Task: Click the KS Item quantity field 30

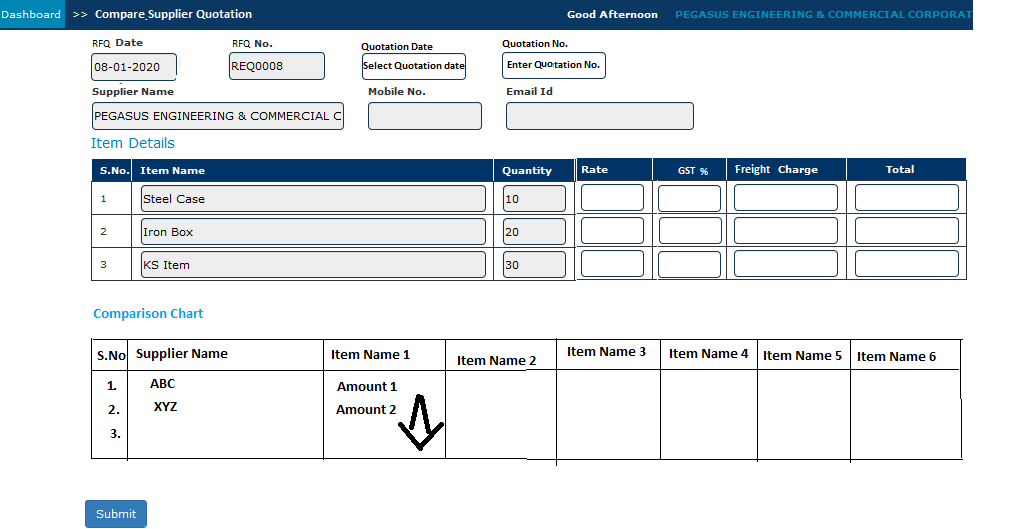Action: (534, 265)
